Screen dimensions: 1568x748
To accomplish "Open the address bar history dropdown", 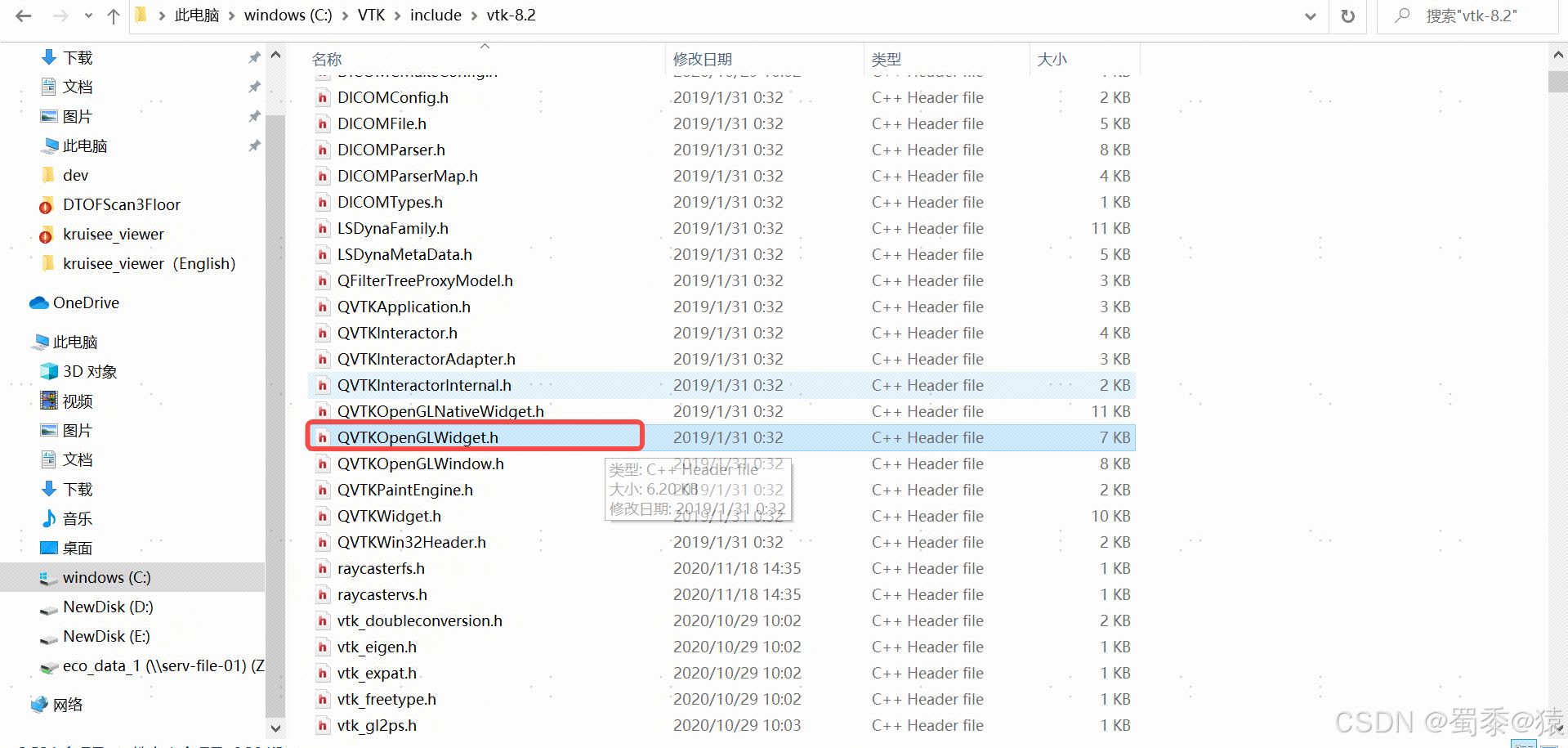I will click(1310, 16).
